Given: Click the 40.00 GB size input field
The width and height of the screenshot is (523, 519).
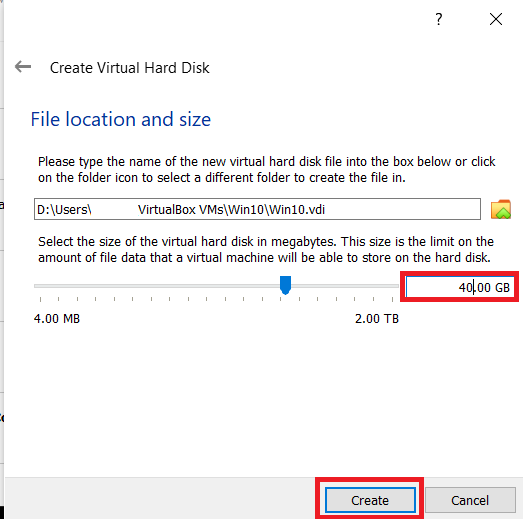Looking at the screenshot, I should coord(460,287).
